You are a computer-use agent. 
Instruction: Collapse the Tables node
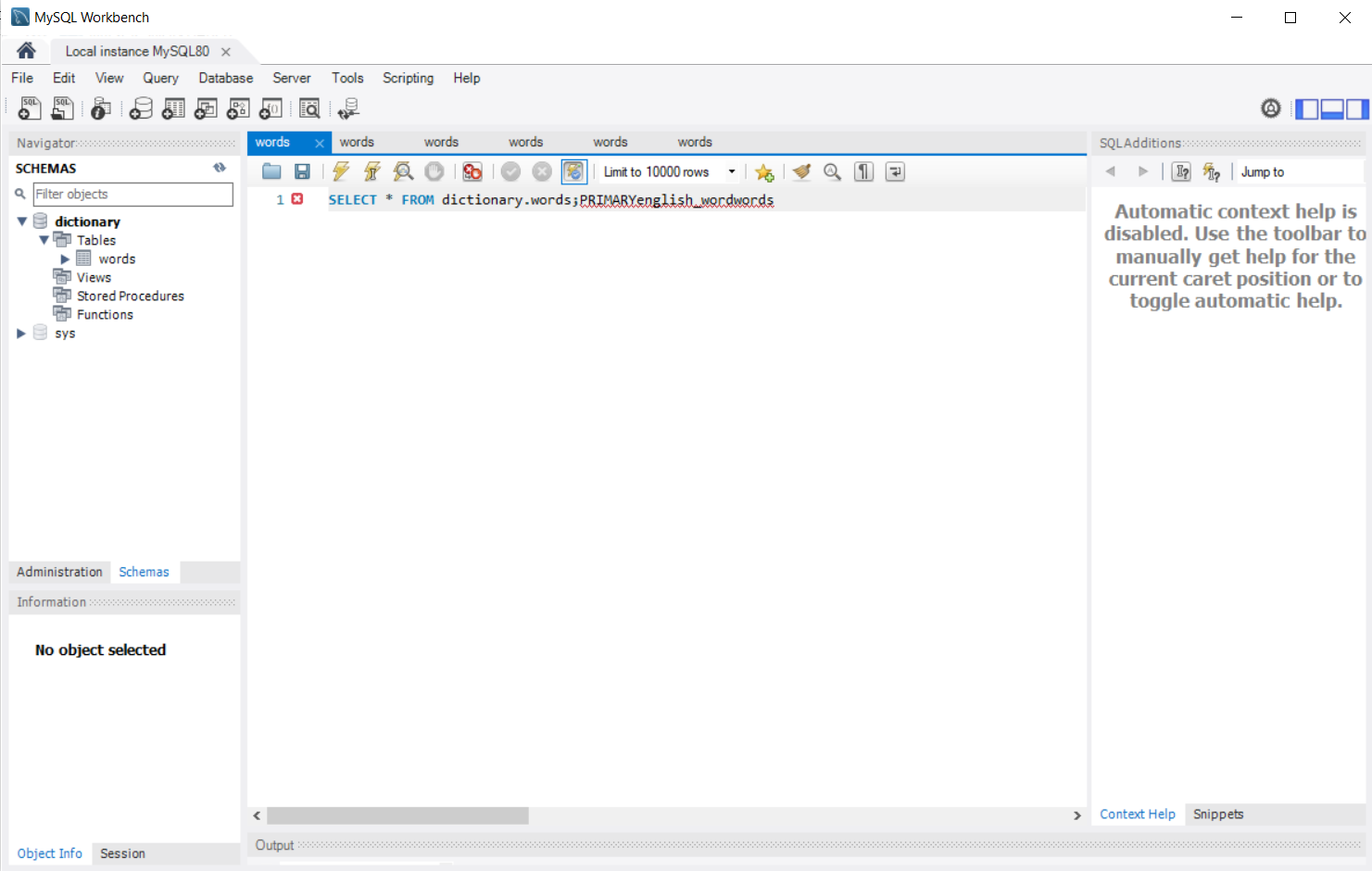[44, 240]
